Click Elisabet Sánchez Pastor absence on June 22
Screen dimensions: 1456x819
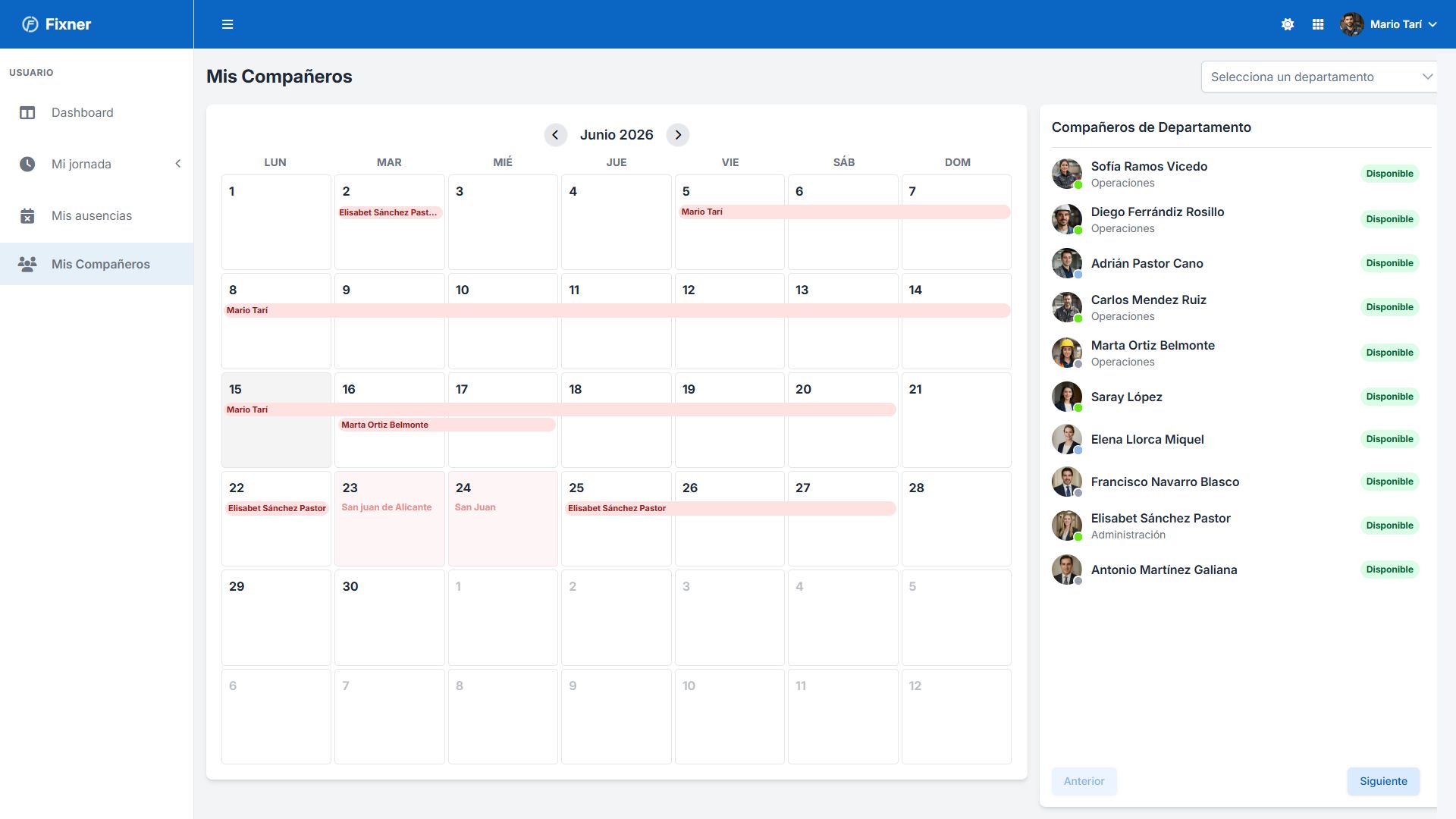point(277,508)
